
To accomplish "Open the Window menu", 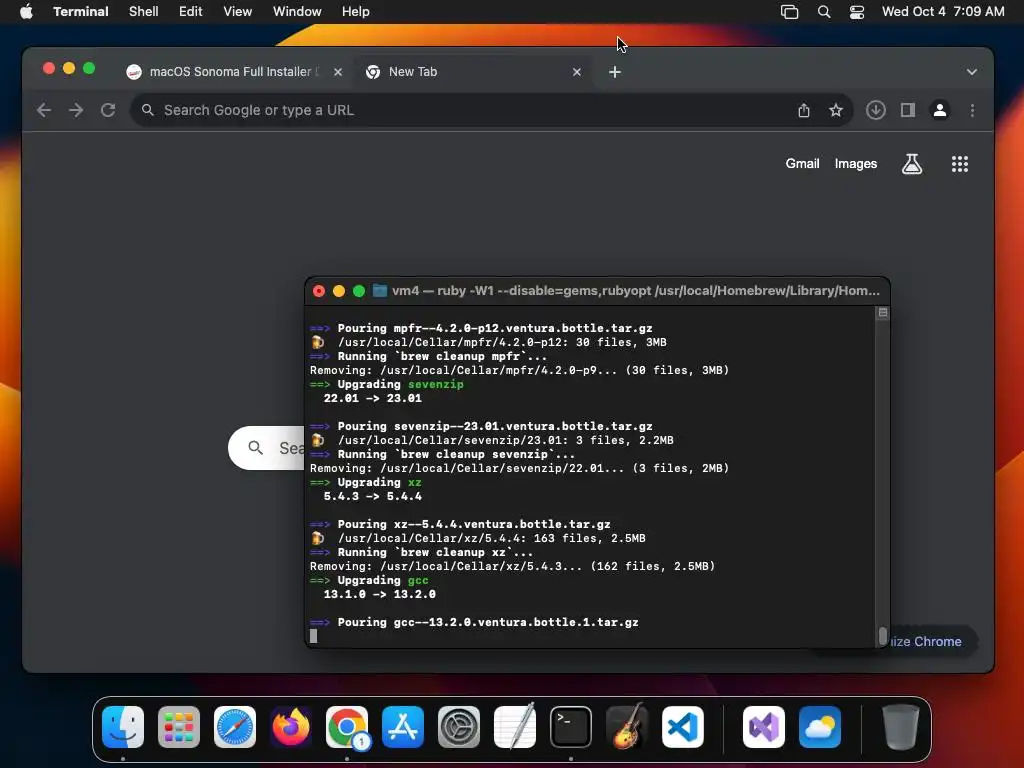I will click(x=296, y=11).
